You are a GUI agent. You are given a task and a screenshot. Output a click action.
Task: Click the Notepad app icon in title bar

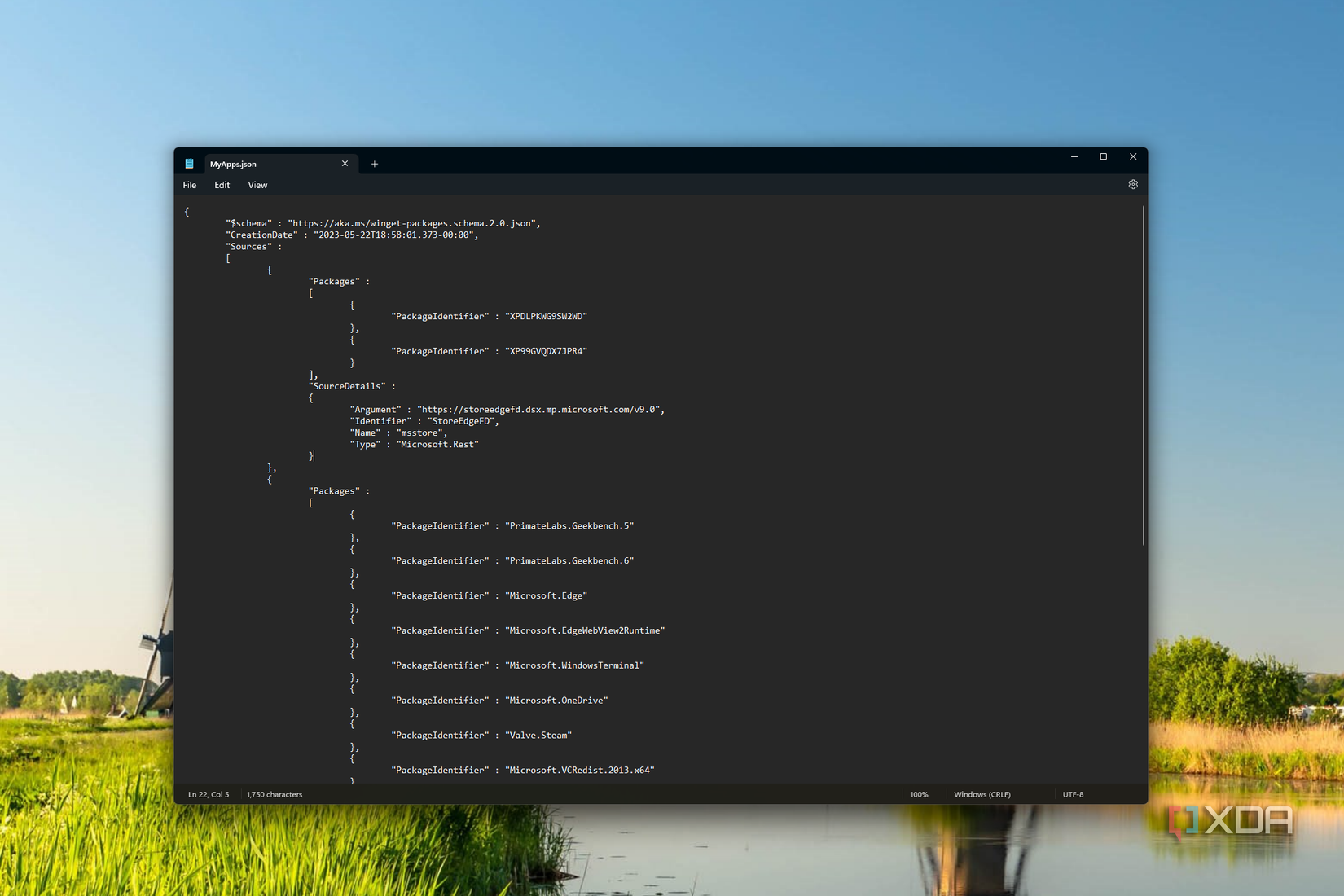tap(189, 164)
